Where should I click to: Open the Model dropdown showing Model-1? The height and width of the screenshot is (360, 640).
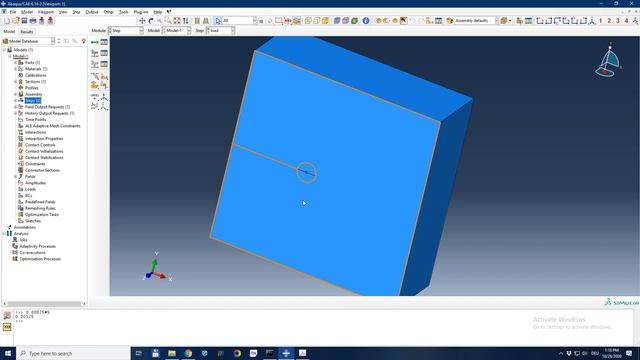(177, 31)
